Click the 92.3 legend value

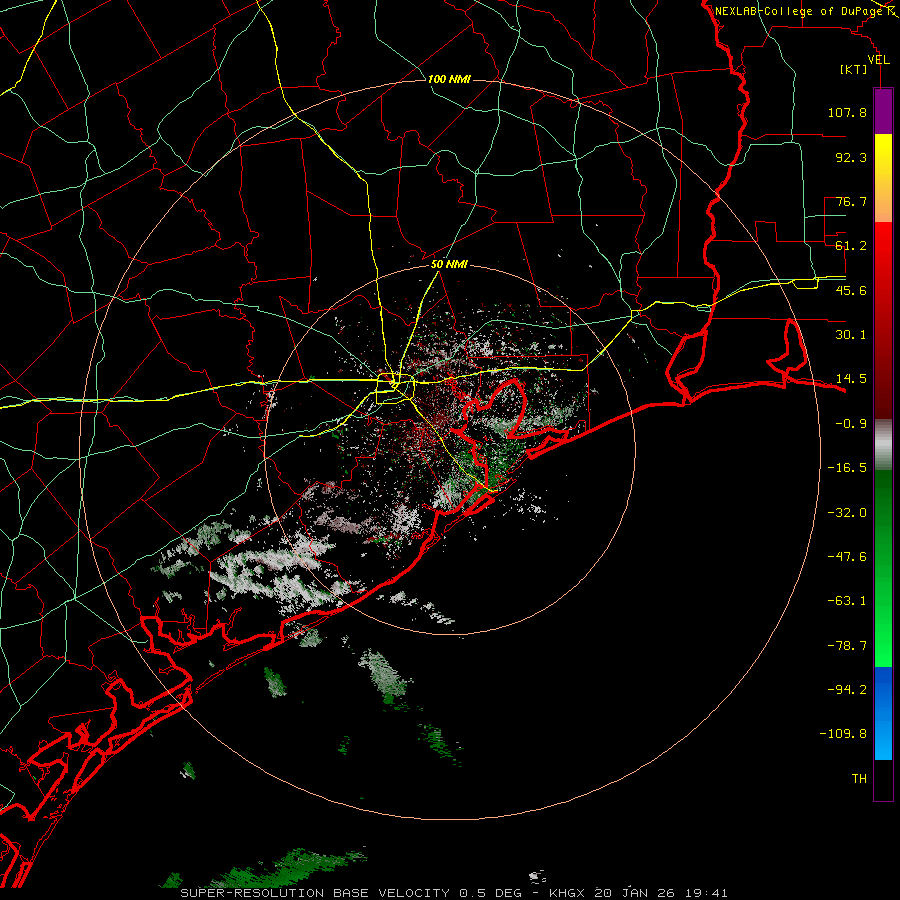[851, 157]
